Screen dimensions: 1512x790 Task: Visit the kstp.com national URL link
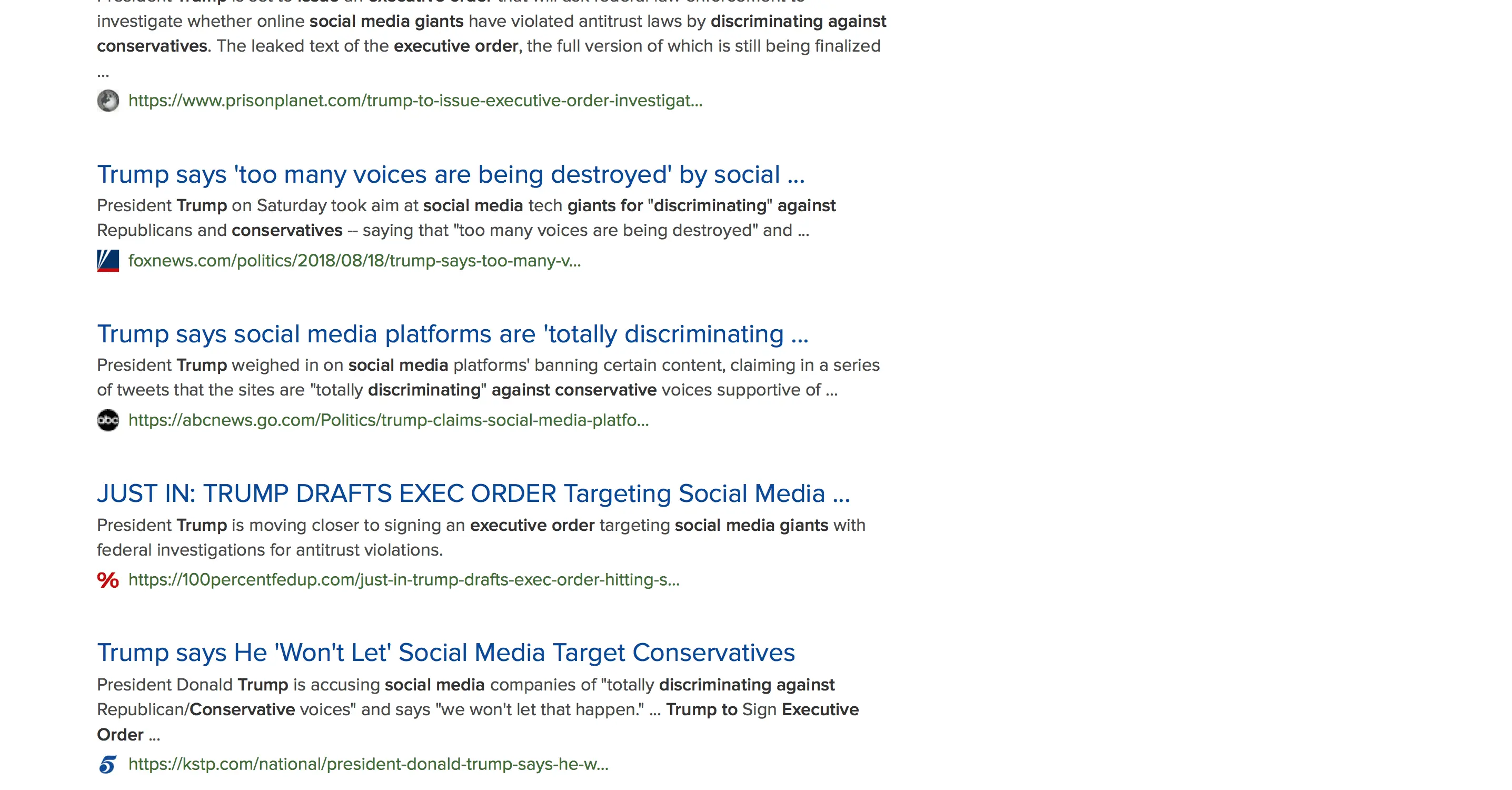pos(368,764)
